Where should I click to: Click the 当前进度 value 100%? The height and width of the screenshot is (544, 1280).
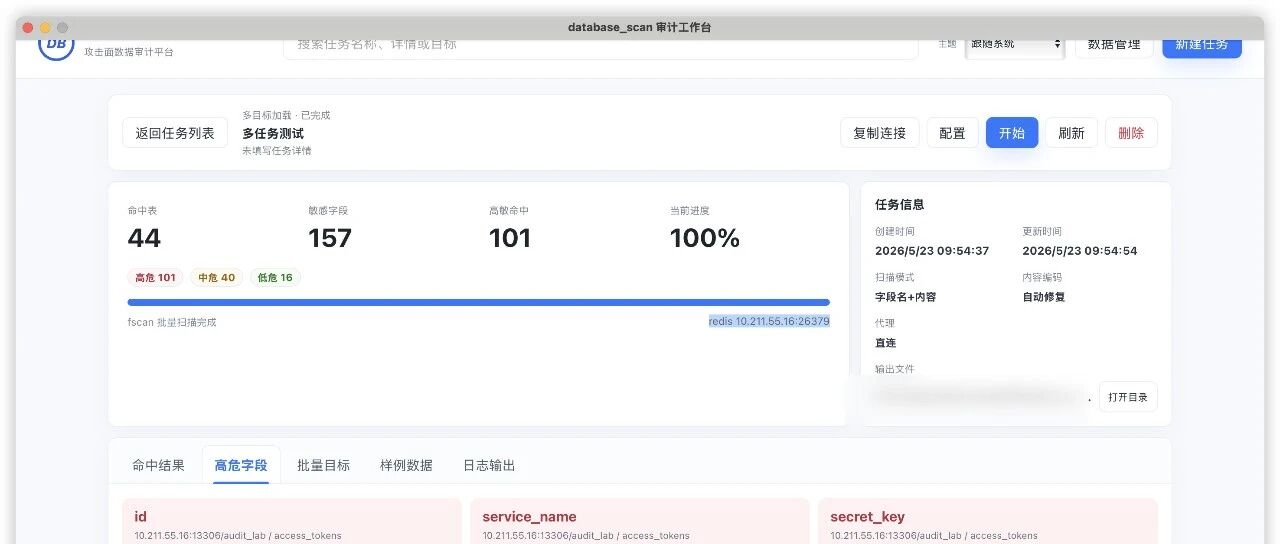(x=705, y=238)
